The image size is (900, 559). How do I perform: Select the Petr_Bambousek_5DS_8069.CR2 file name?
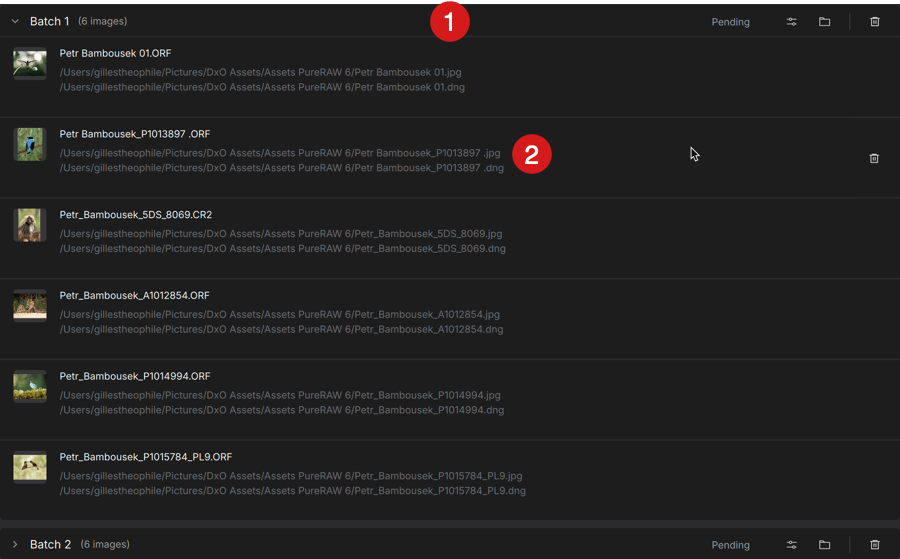pyautogui.click(x=135, y=215)
